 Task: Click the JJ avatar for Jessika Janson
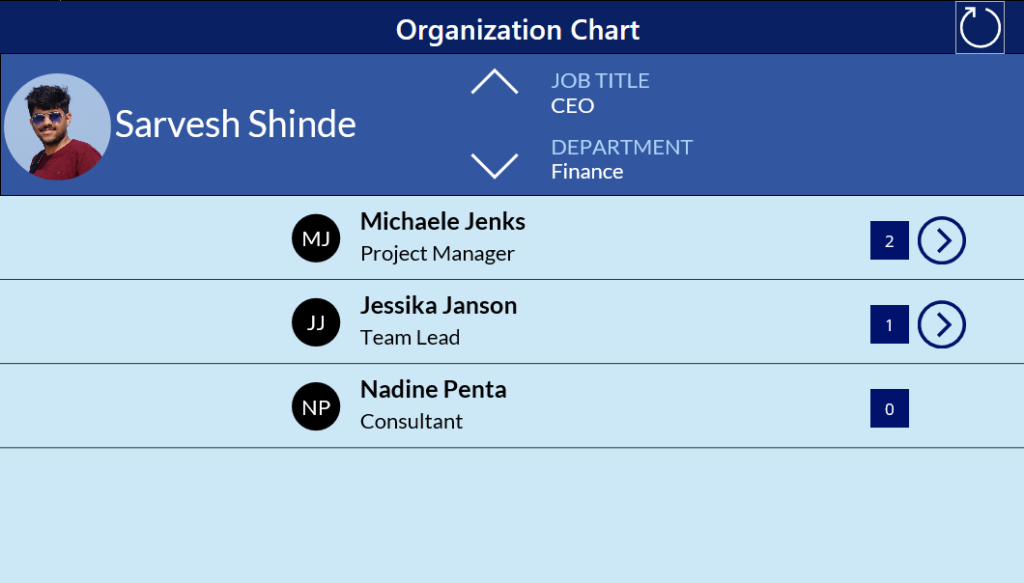click(x=315, y=321)
